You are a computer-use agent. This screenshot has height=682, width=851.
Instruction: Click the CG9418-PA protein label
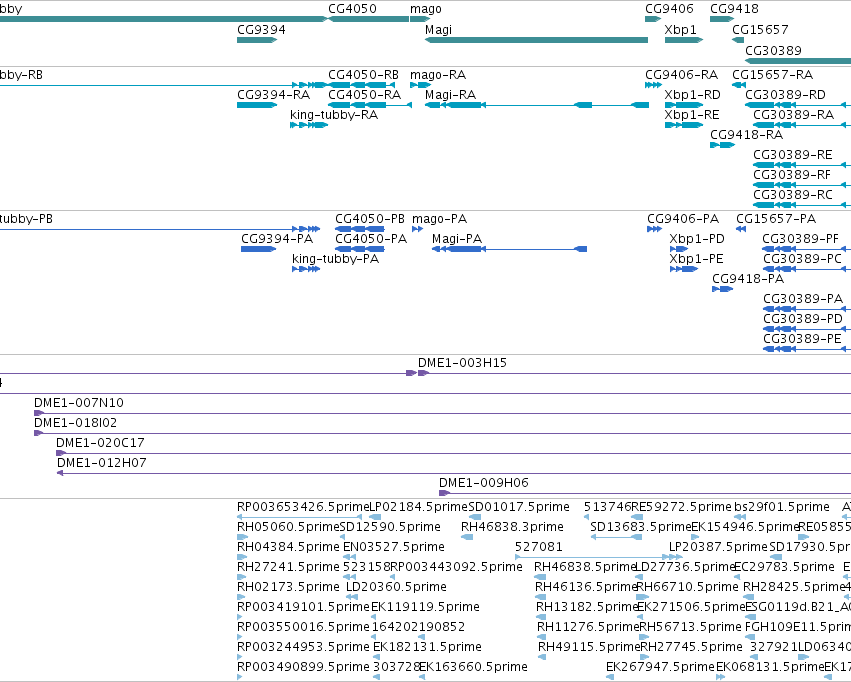[x=748, y=279]
